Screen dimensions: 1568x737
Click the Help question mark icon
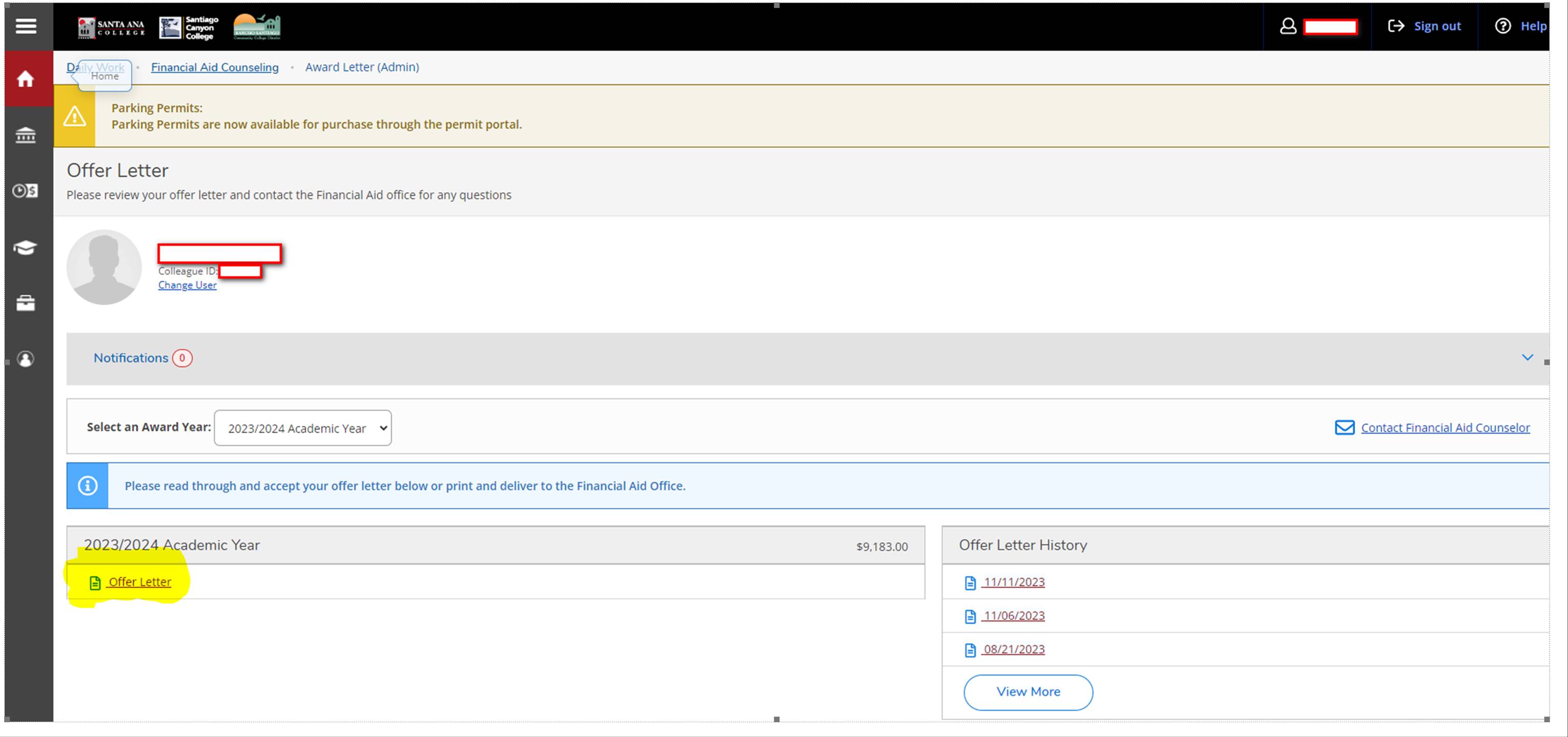tap(1502, 26)
